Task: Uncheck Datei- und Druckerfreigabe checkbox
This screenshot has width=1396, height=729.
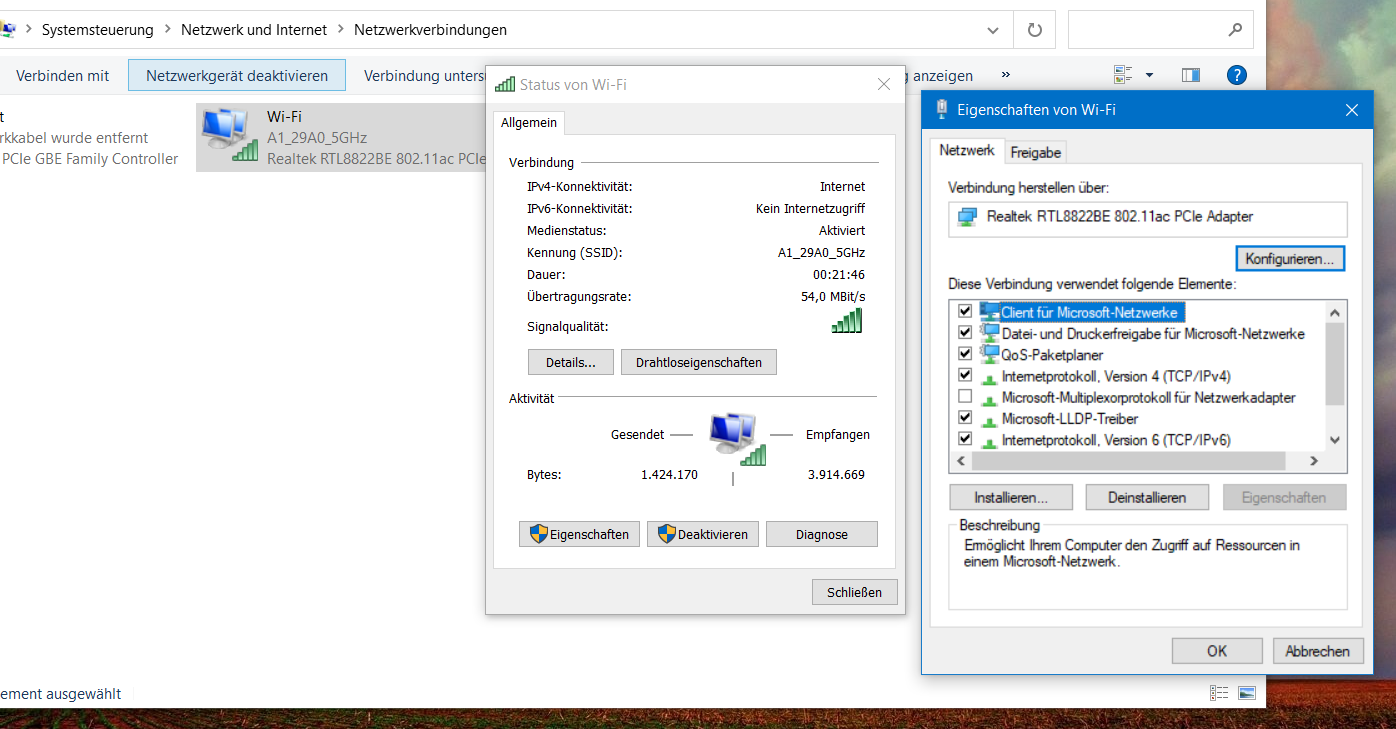Action: (965, 333)
